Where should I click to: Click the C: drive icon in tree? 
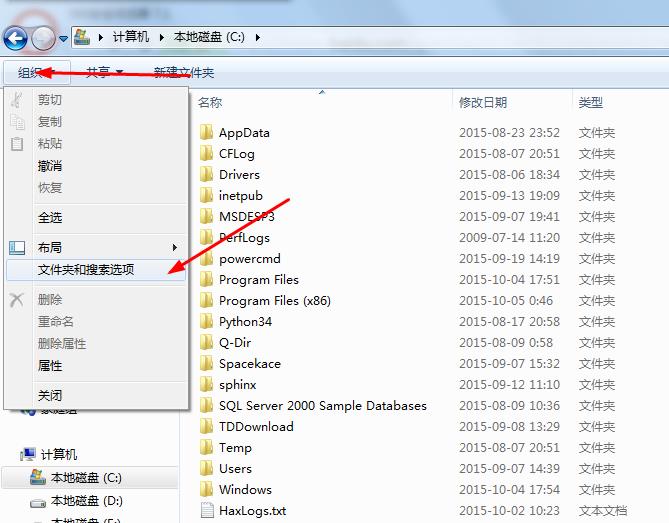click(38, 477)
